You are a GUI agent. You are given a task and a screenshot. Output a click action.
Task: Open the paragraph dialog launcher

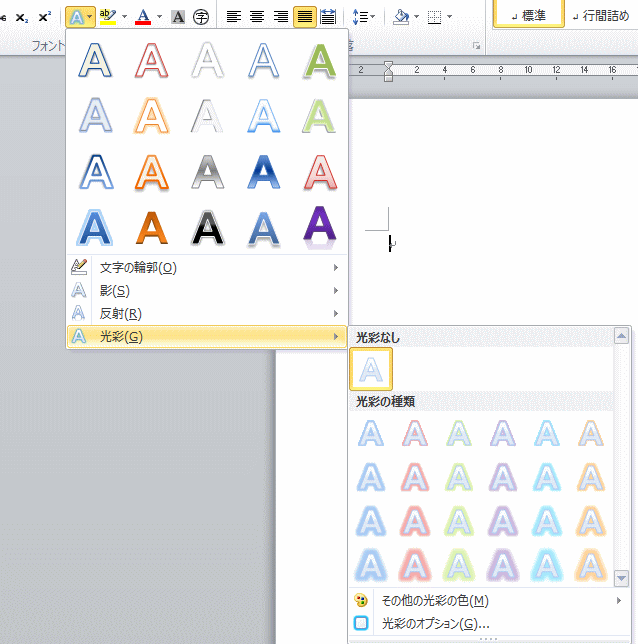pos(477,46)
